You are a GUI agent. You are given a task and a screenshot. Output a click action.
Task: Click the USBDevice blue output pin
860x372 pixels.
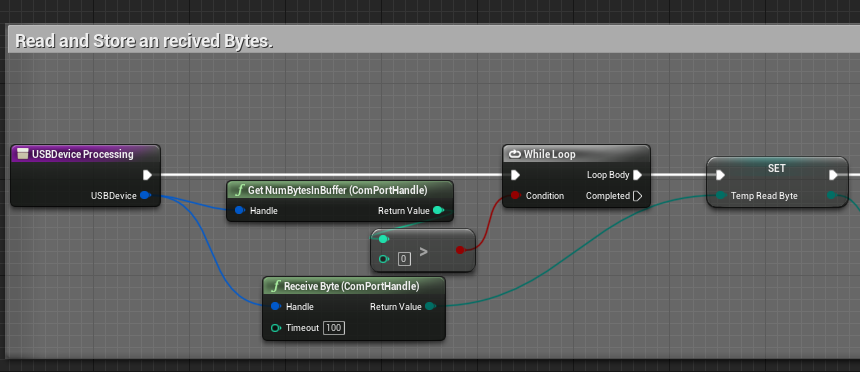pyautogui.click(x=145, y=195)
